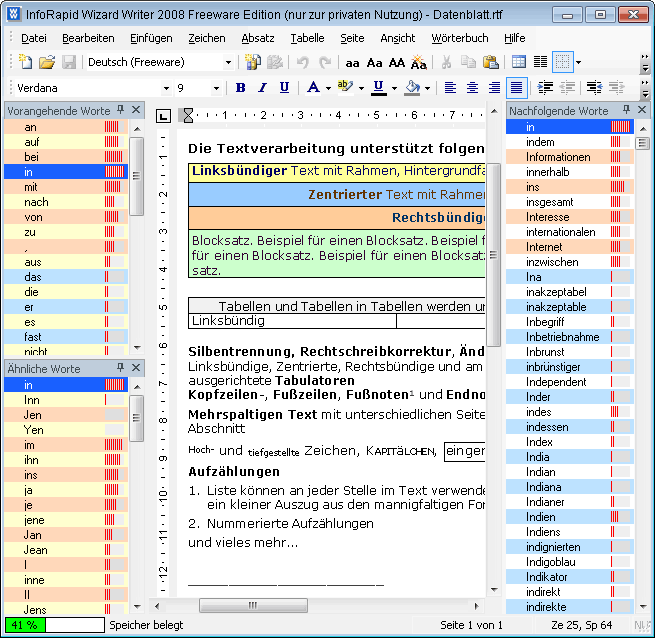Toggle justified block alignment

517,88
